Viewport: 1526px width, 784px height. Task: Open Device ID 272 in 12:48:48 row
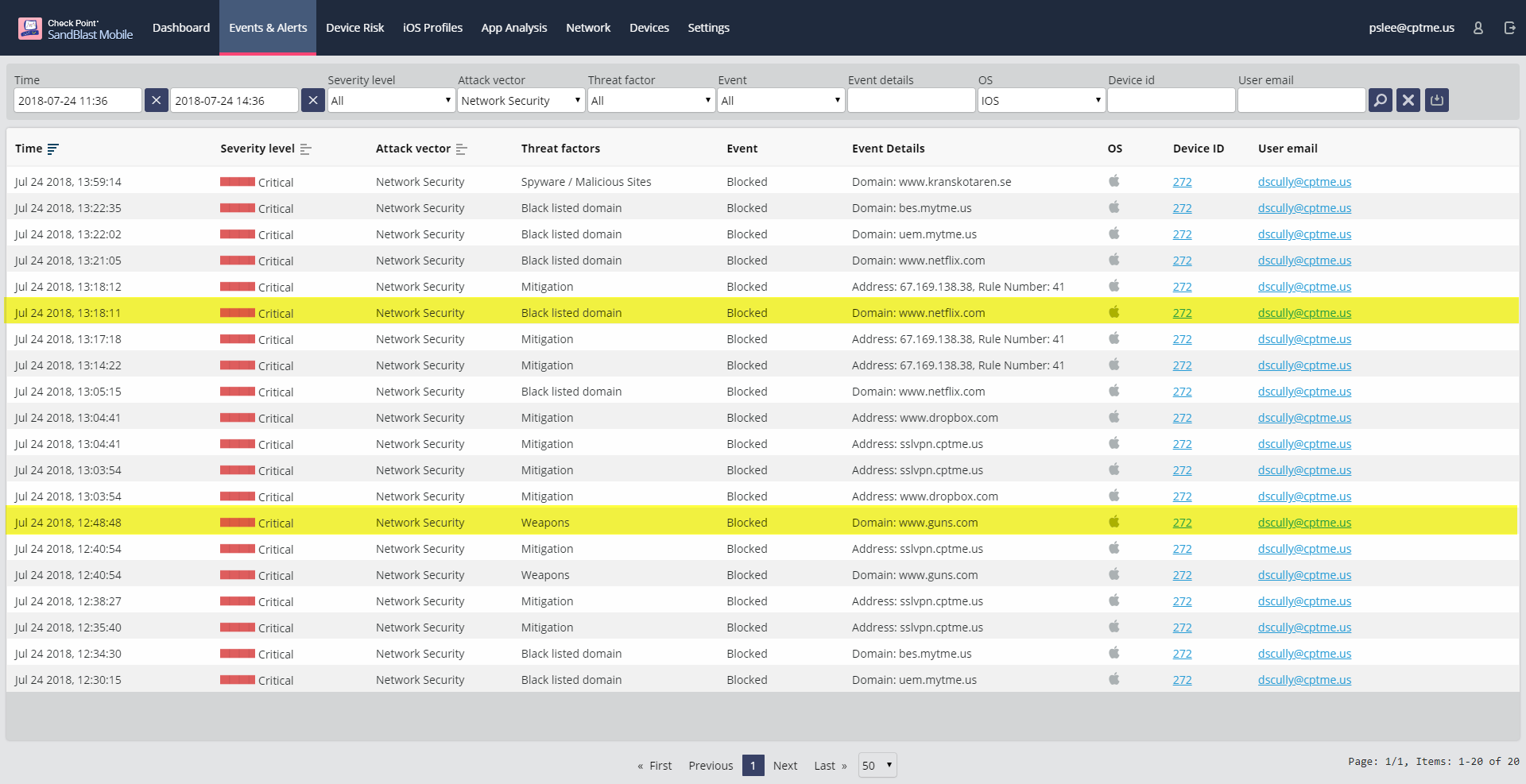coord(1182,523)
